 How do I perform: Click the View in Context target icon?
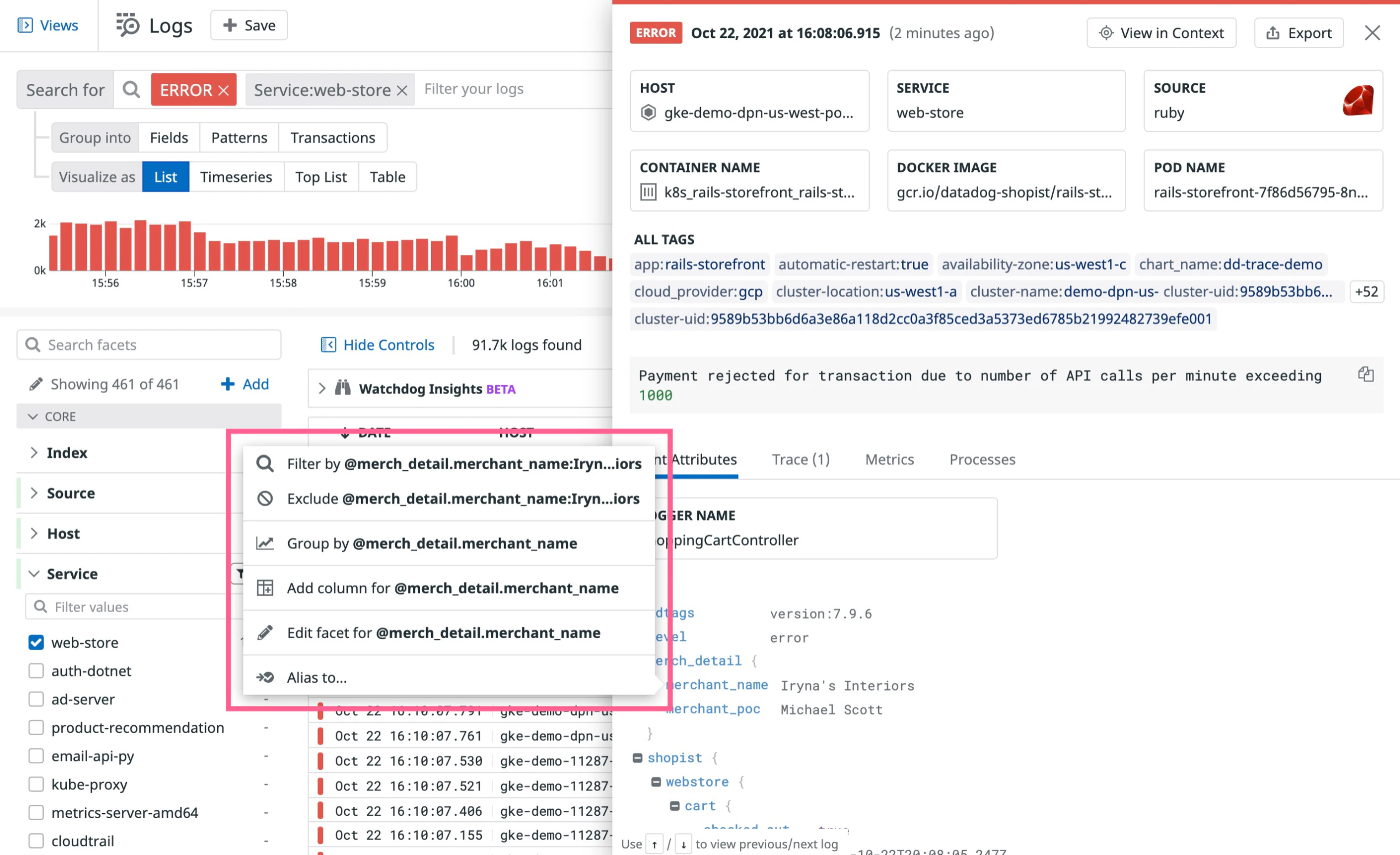(1106, 33)
